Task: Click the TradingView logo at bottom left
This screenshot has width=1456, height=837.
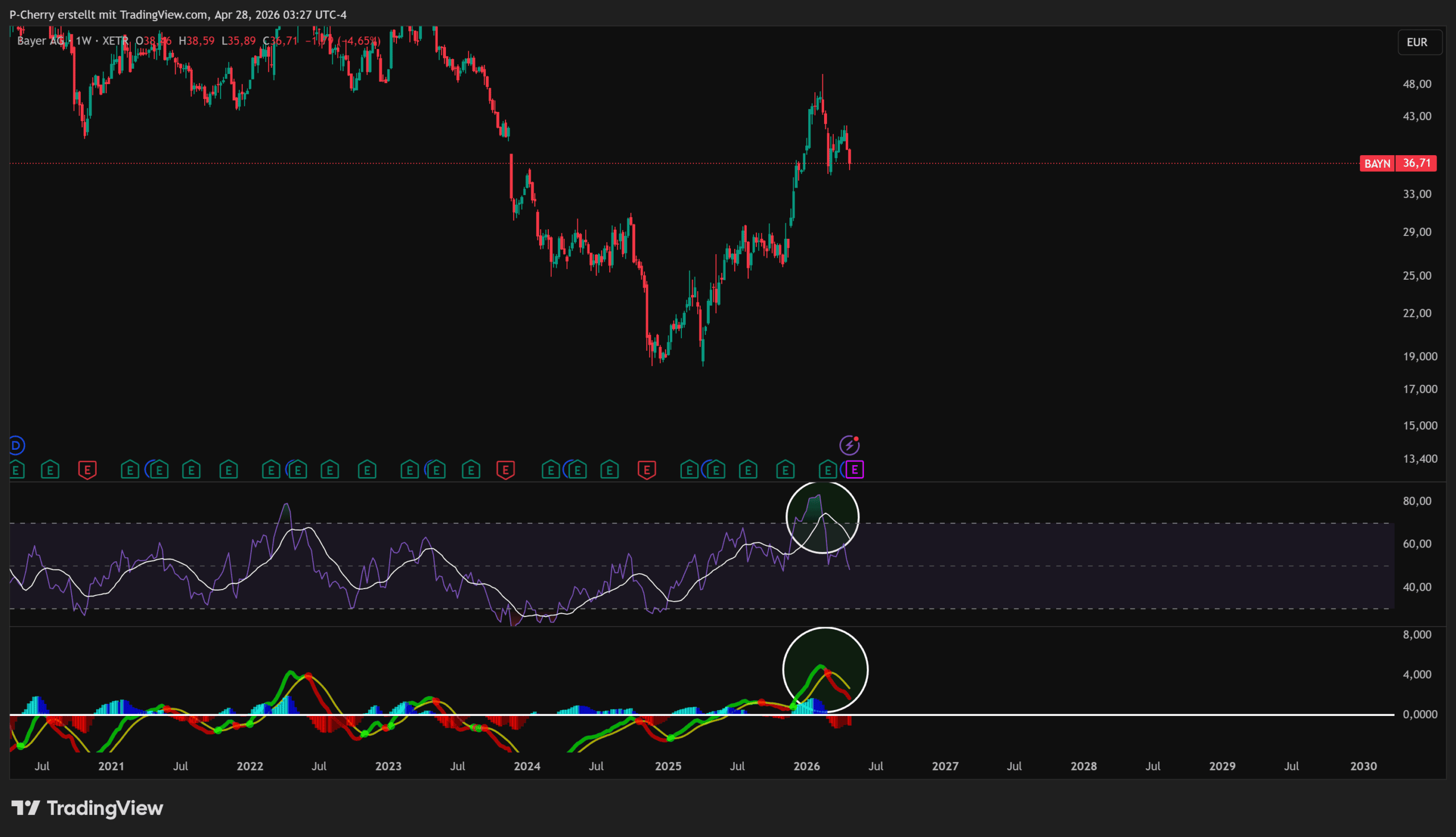Action: pos(88,808)
